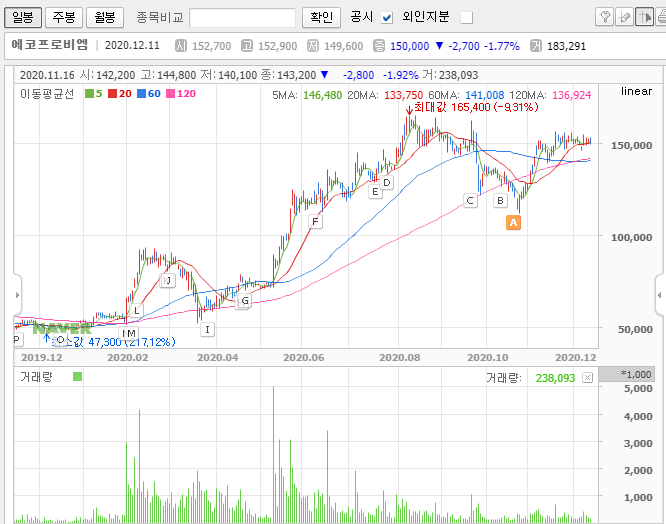Click the 종목비교 input field

pos(243,18)
